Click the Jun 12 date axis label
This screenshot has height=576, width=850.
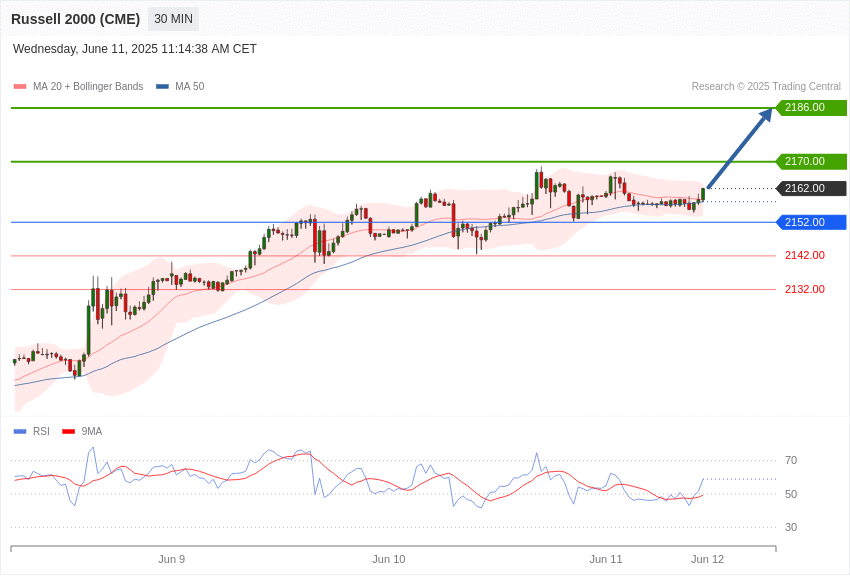[707, 559]
